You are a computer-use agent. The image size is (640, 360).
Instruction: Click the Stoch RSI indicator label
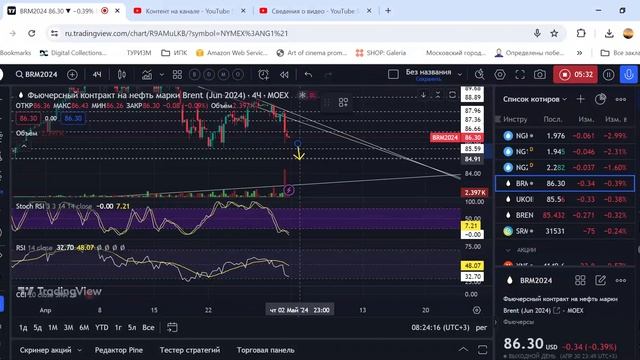point(29,206)
